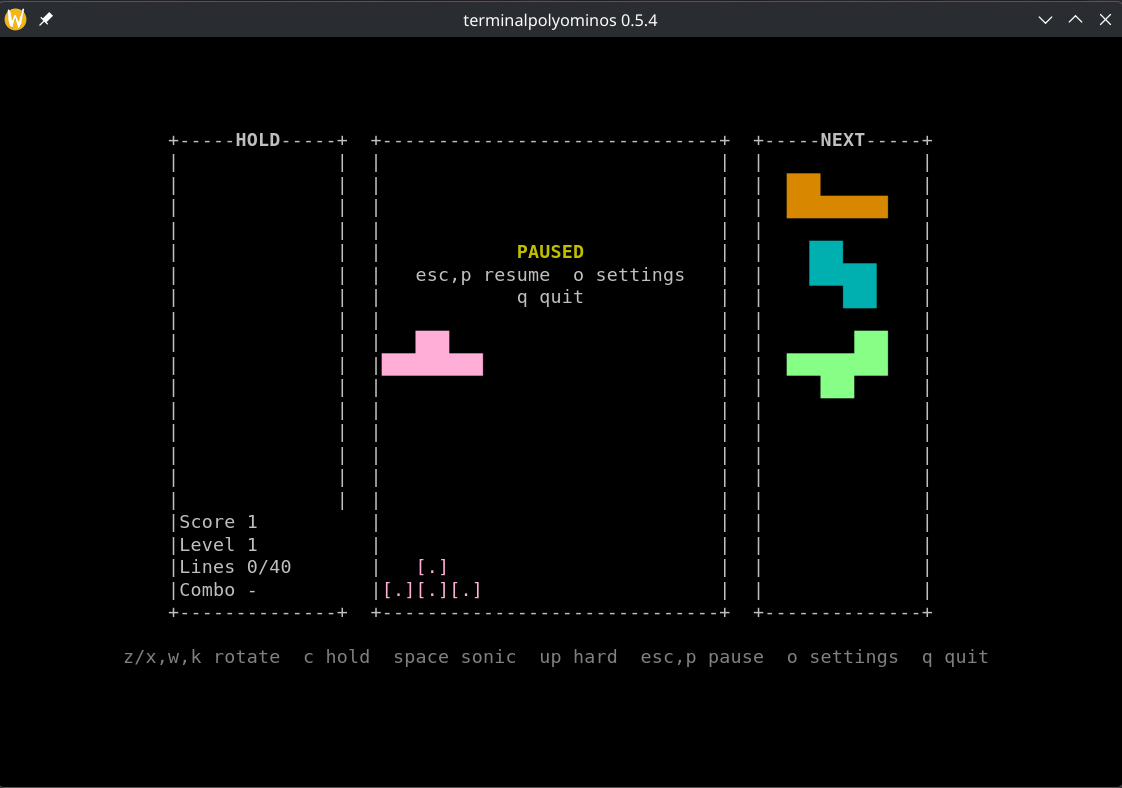The image size is (1122, 788).
Task: Click the pink ghost piece outline at bottom
Action: (x=432, y=578)
